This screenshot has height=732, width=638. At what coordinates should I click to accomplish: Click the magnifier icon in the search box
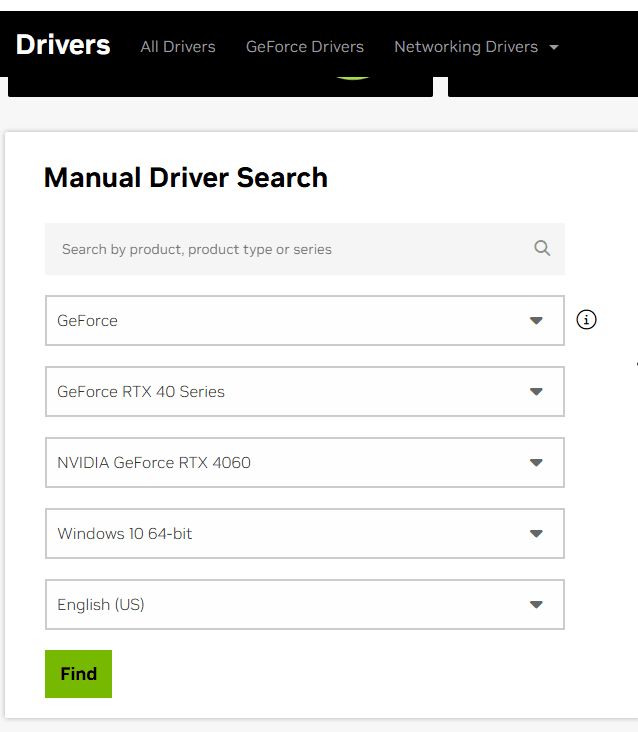click(x=542, y=249)
